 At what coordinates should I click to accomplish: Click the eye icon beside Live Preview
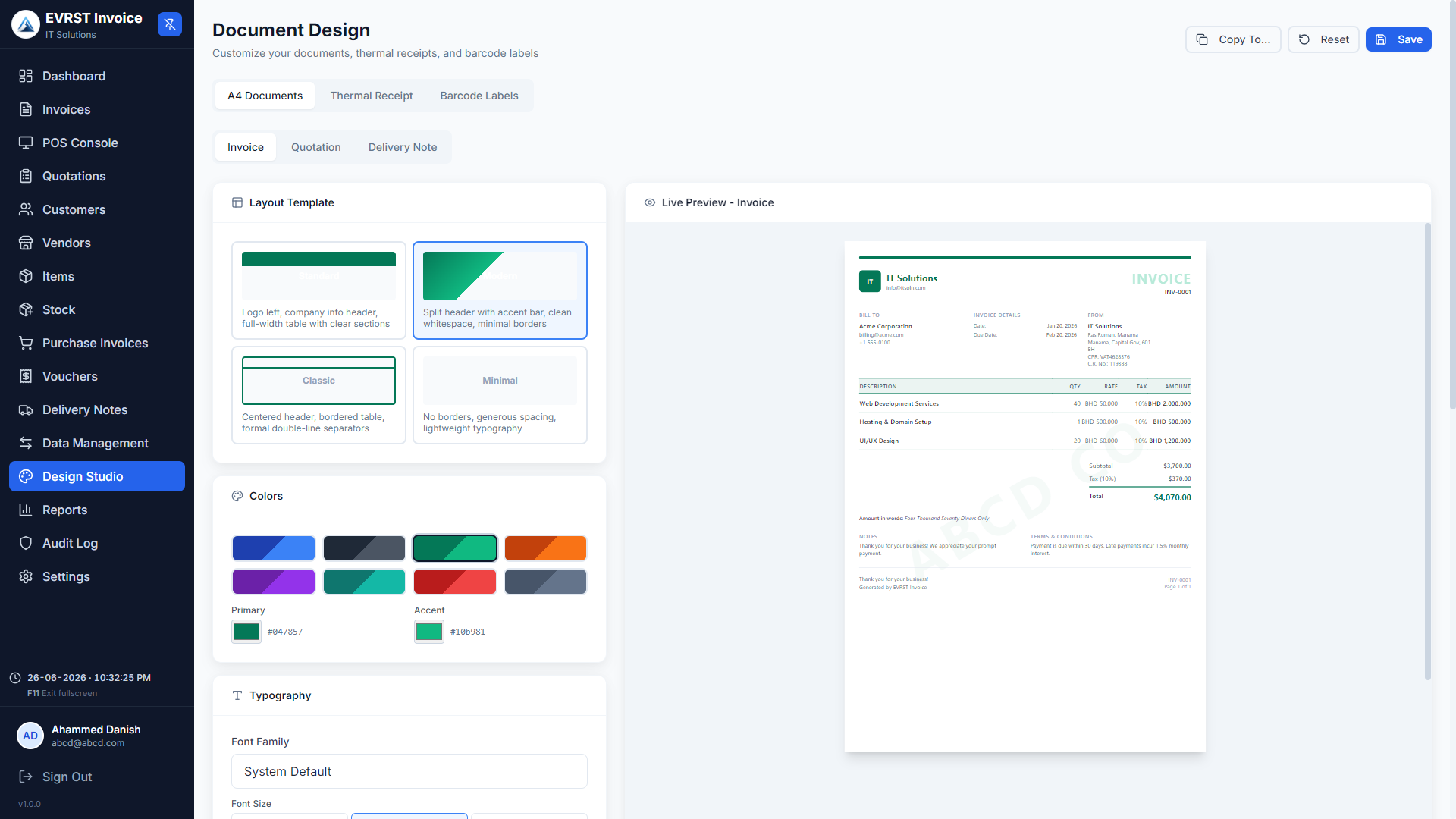(650, 202)
